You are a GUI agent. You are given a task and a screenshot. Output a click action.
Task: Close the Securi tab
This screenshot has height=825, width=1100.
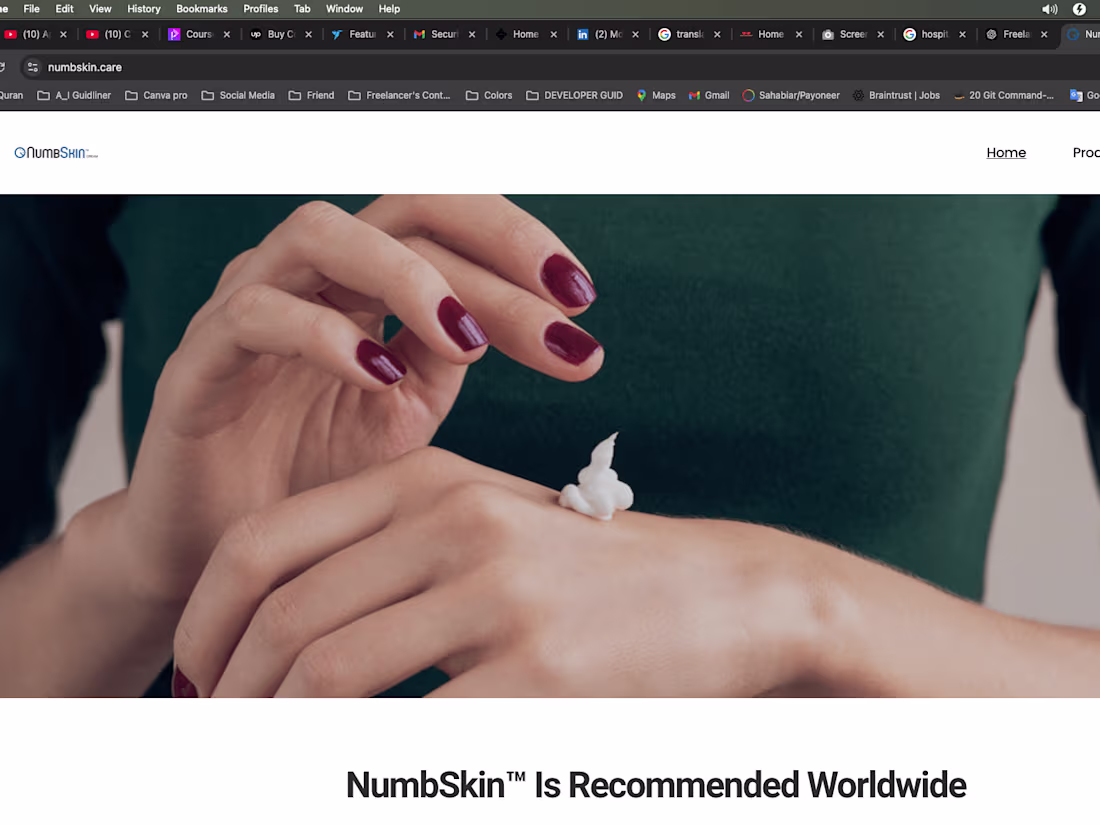[x=472, y=34]
